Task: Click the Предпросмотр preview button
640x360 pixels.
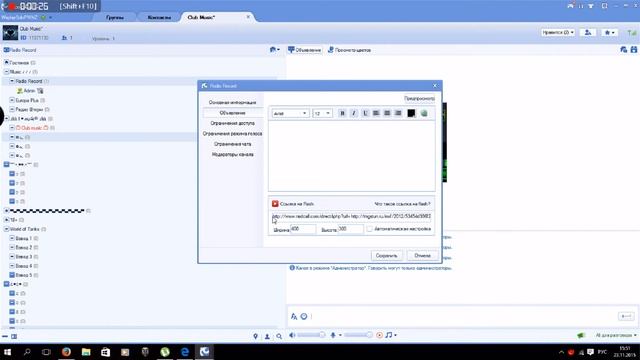Action: [419, 98]
